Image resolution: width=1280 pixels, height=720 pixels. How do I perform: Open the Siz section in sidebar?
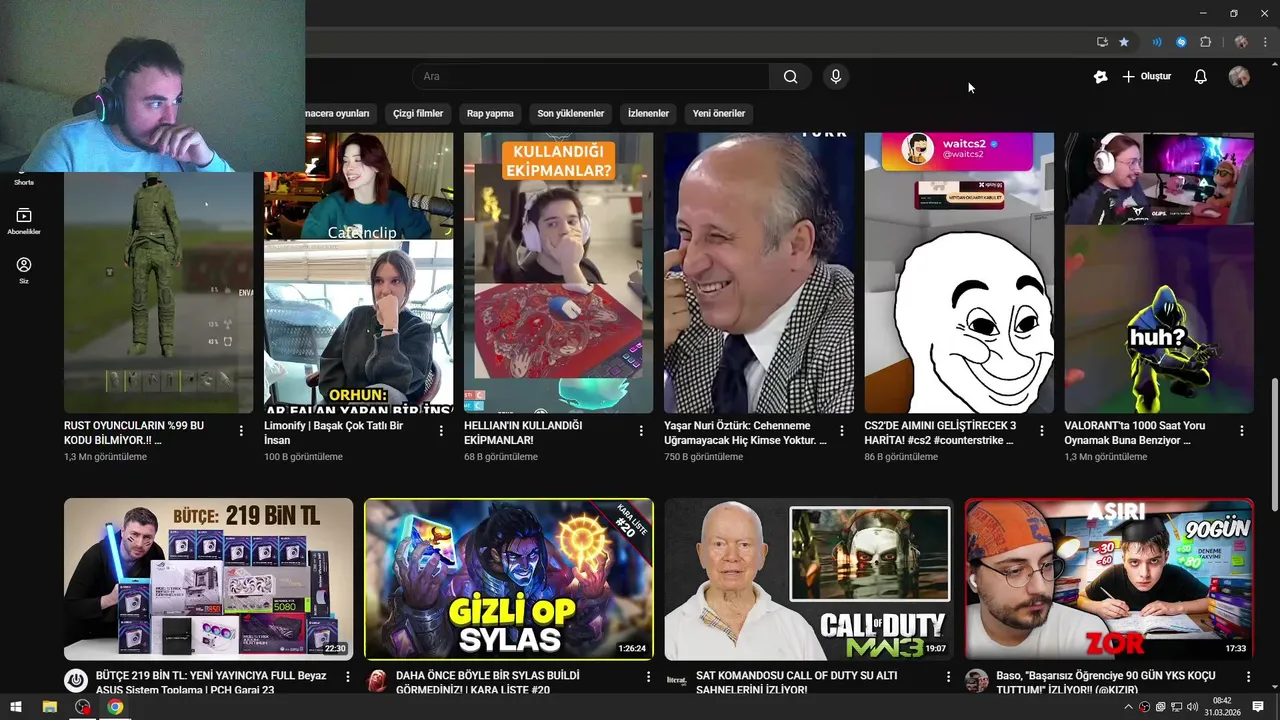pyautogui.click(x=24, y=270)
